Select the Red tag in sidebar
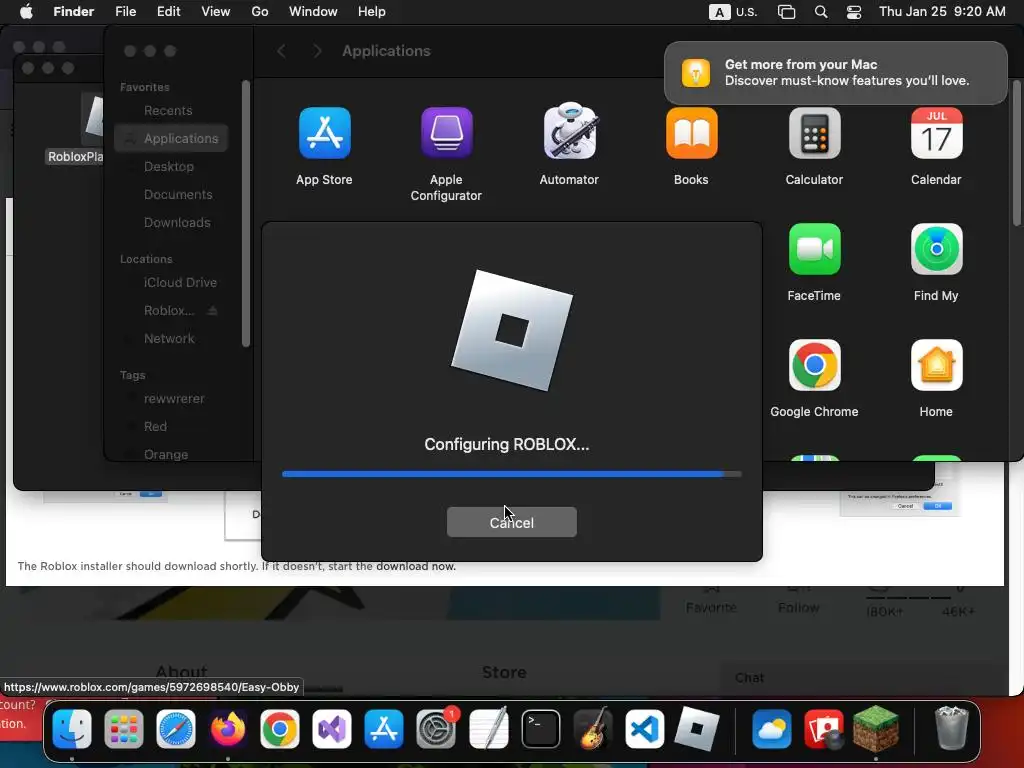This screenshot has height=768, width=1024. (155, 426)
